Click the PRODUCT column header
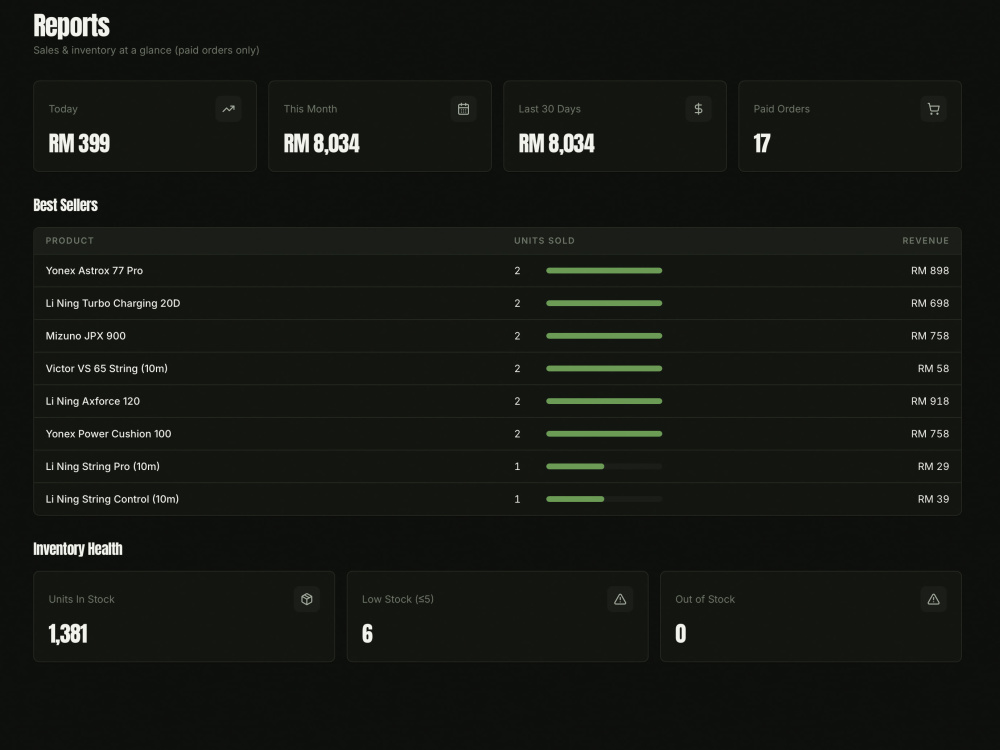Viewport: 1000px width, 750px height. pyautogui.click(x=70, y=240)
